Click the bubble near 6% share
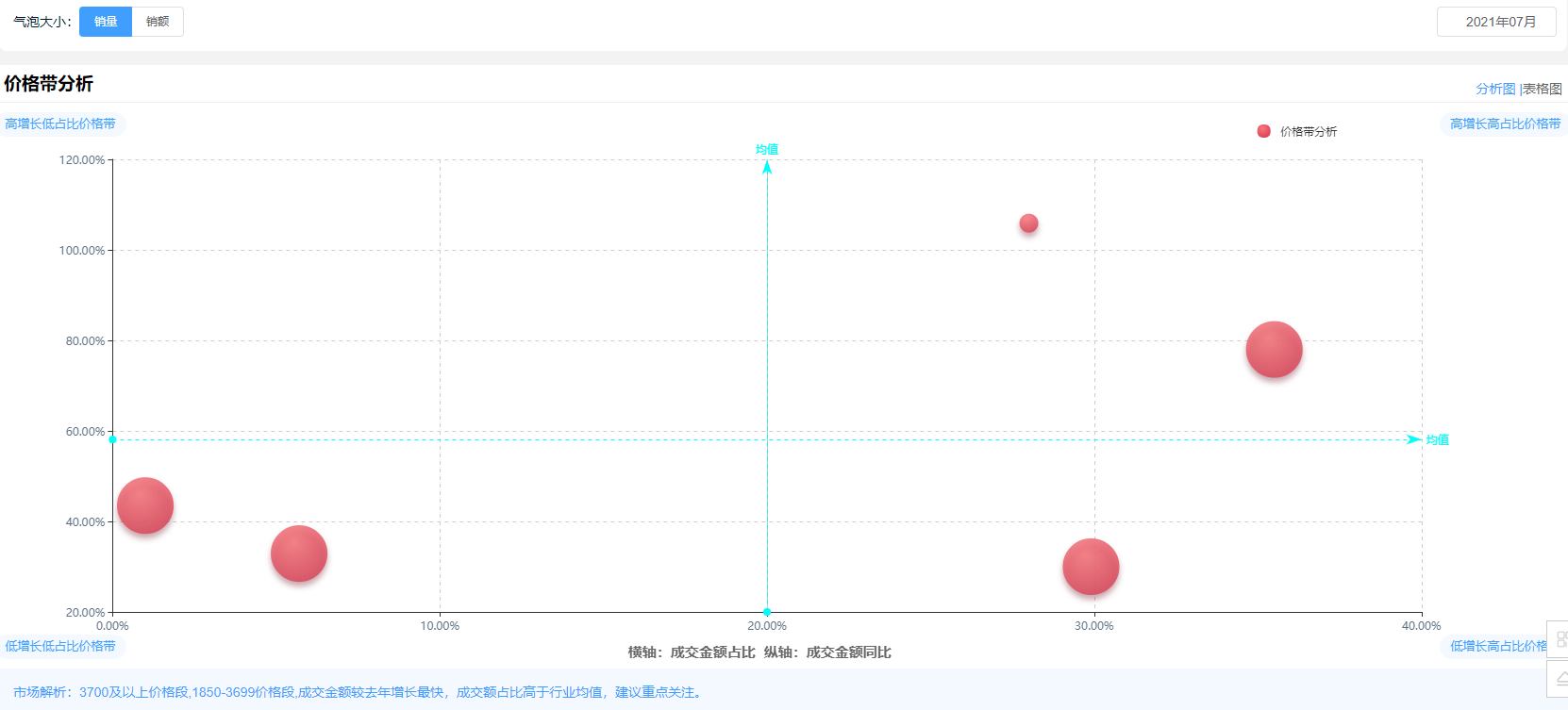This screenshot has height=710, width=1568. pyautogui.click(x=299, y=553)
